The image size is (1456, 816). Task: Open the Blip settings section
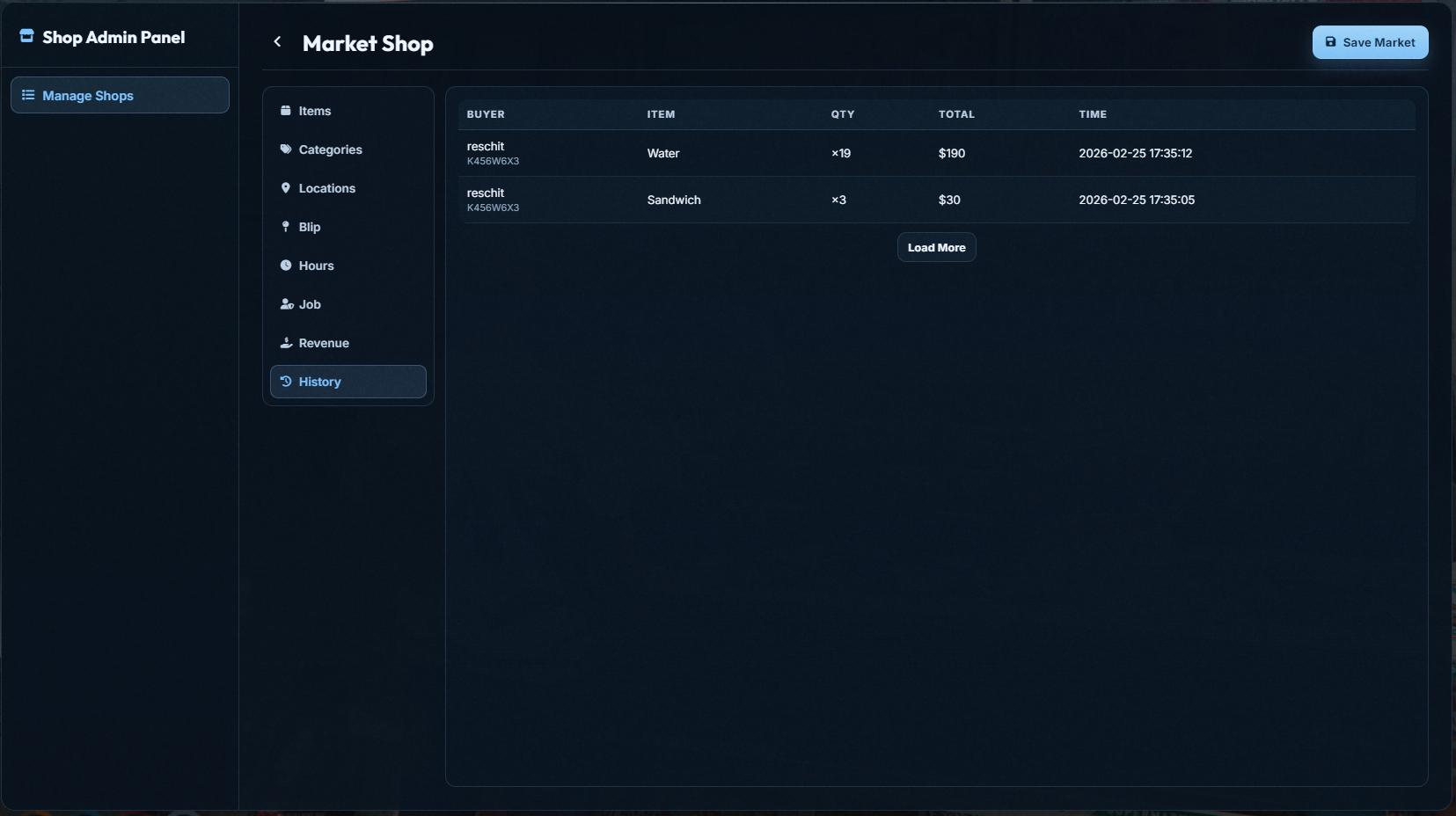(x=348, y=227)
